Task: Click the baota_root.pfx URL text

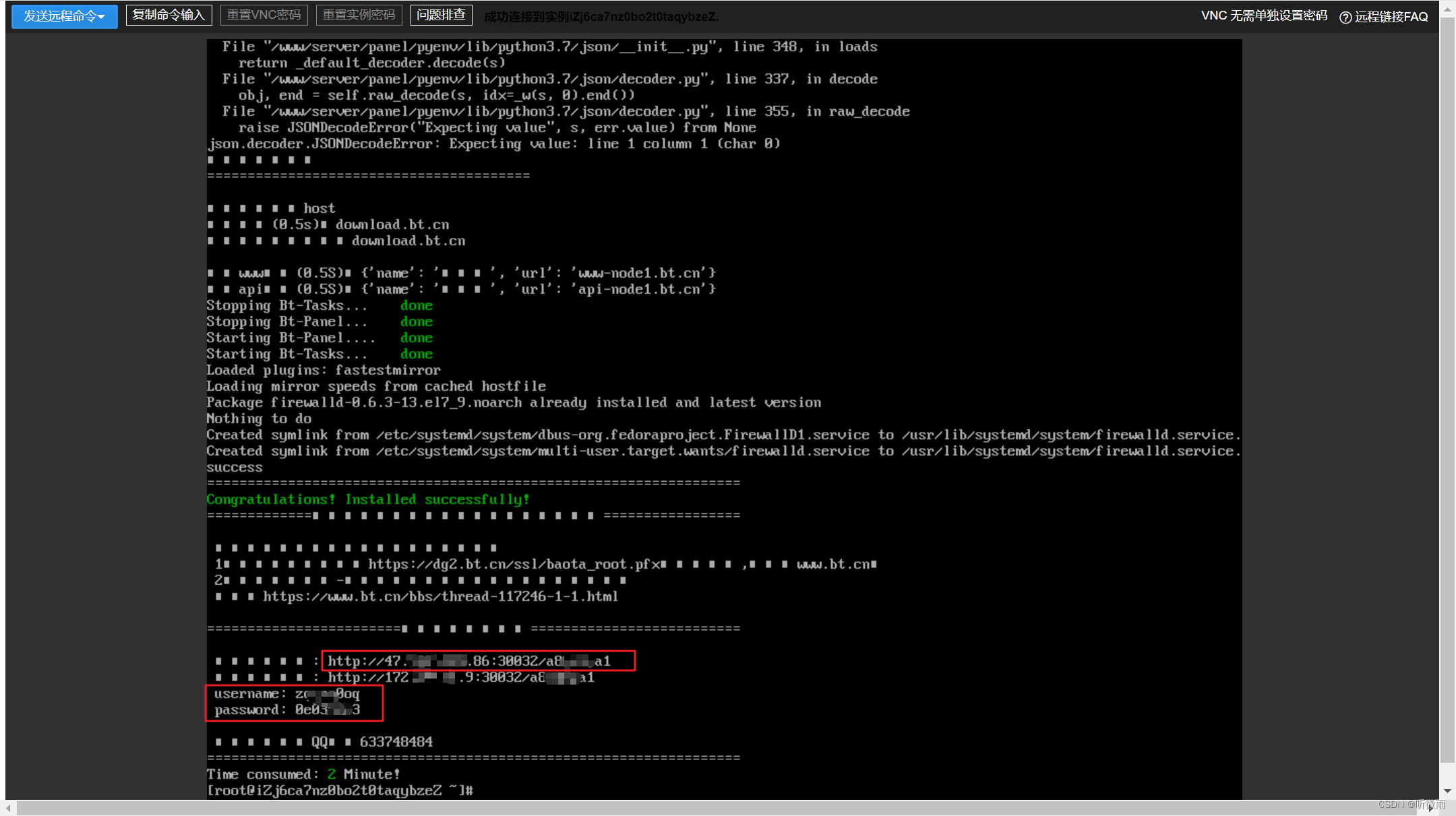Action: pyautogui.click(x=513, y=564)
